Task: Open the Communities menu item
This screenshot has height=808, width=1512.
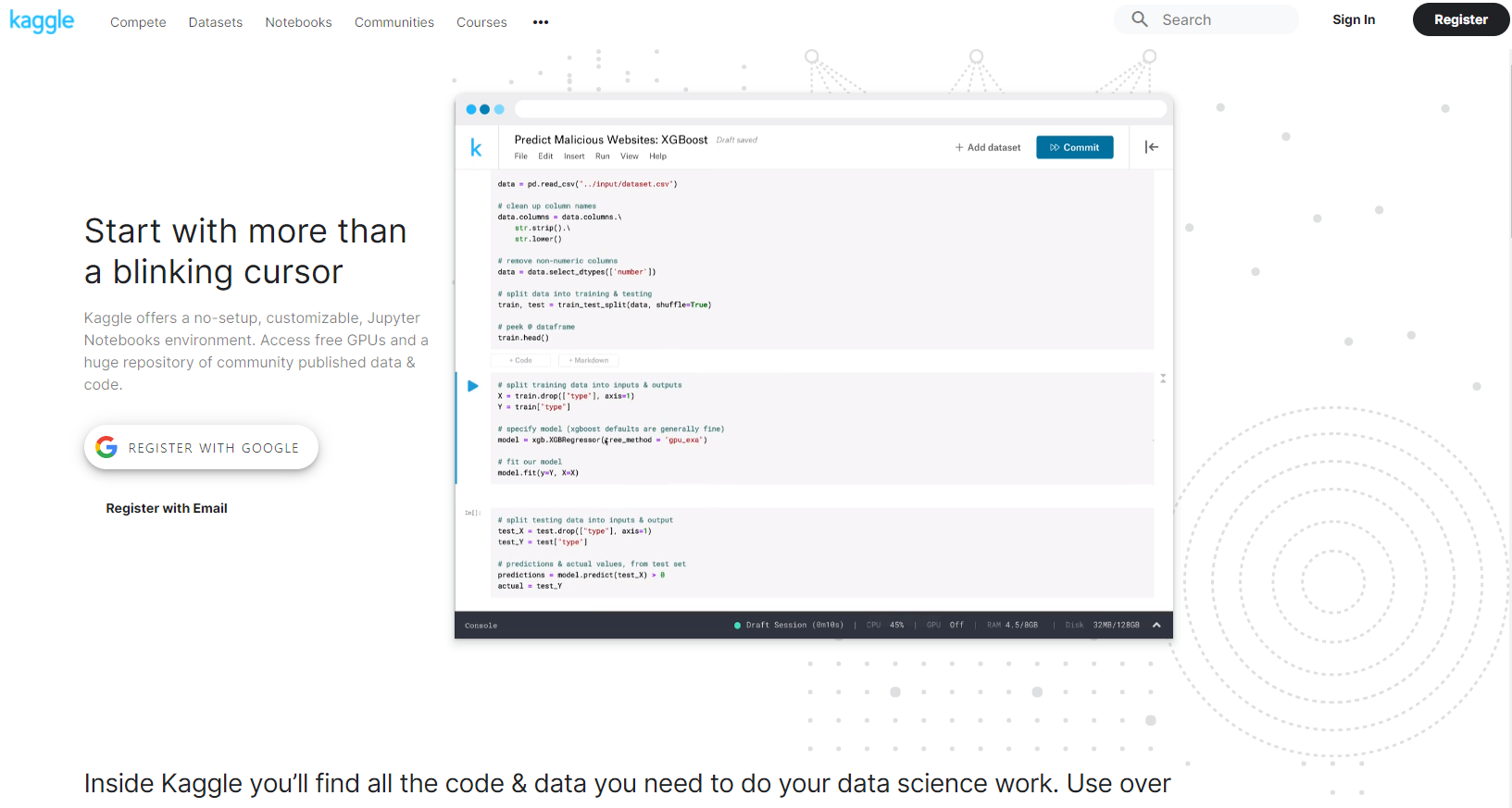Action: pyautogui.click(x=394, y=22)
